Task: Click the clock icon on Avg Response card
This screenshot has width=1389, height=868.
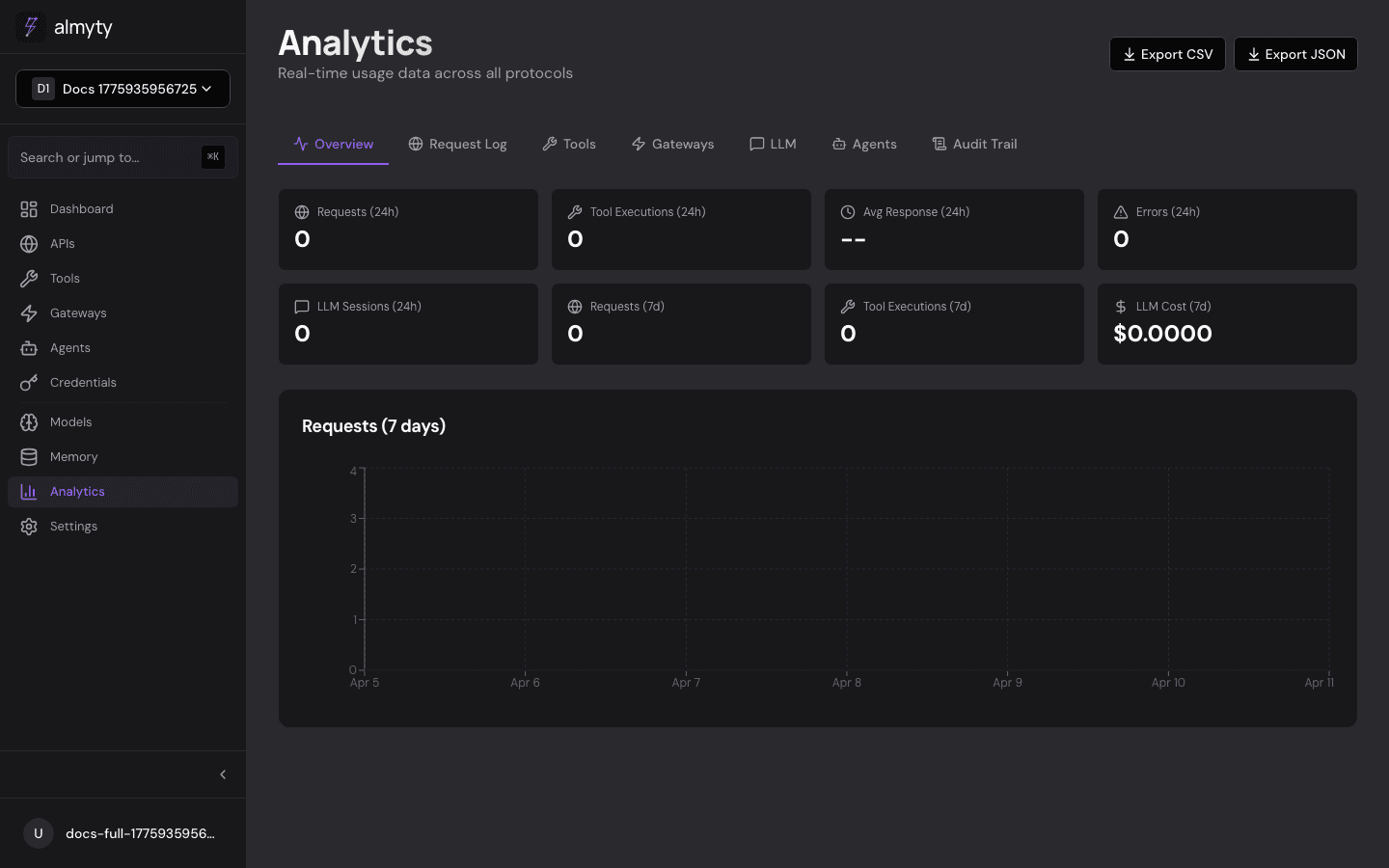Action: click(x=848, y=212)
